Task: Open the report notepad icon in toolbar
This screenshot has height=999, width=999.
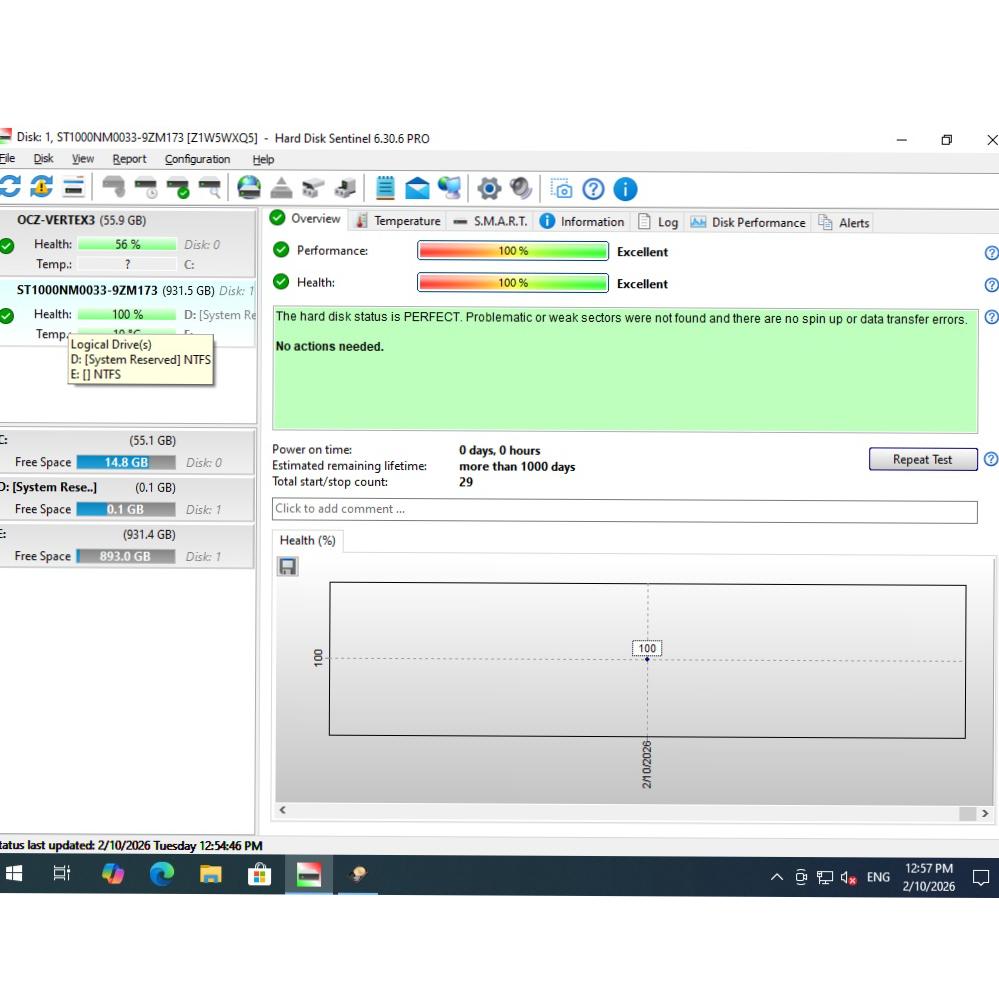Action: pos(385,188)
